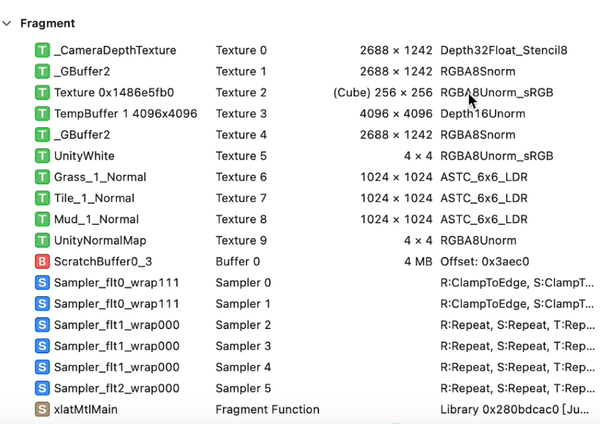Click the texture icon for Texture 0x1486e5fb0
This screenshot has height=424, width=600.
pos(42,93)
